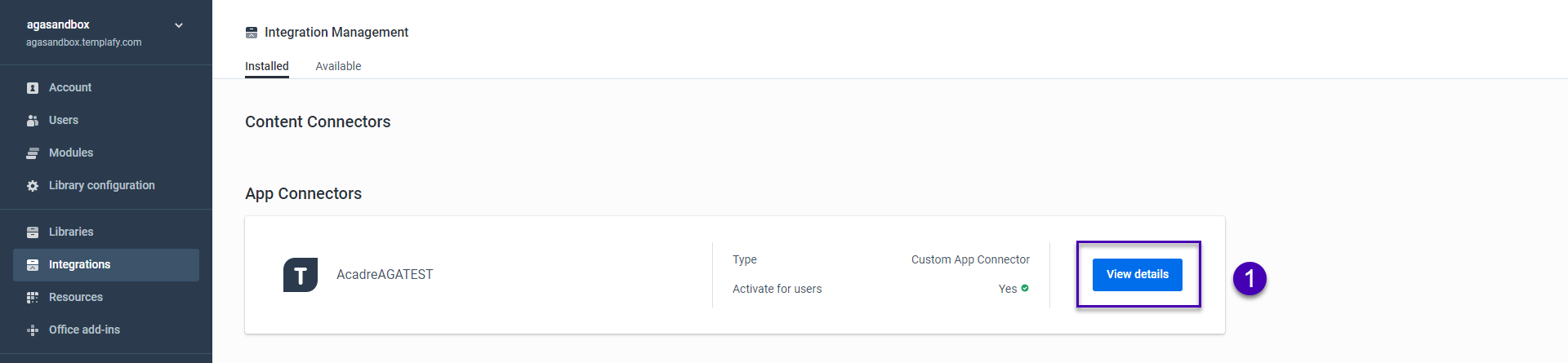Click the Resources grid icon
This screenshot has width=1568, height=363.
pyautogui.click(x=33, y=298)
